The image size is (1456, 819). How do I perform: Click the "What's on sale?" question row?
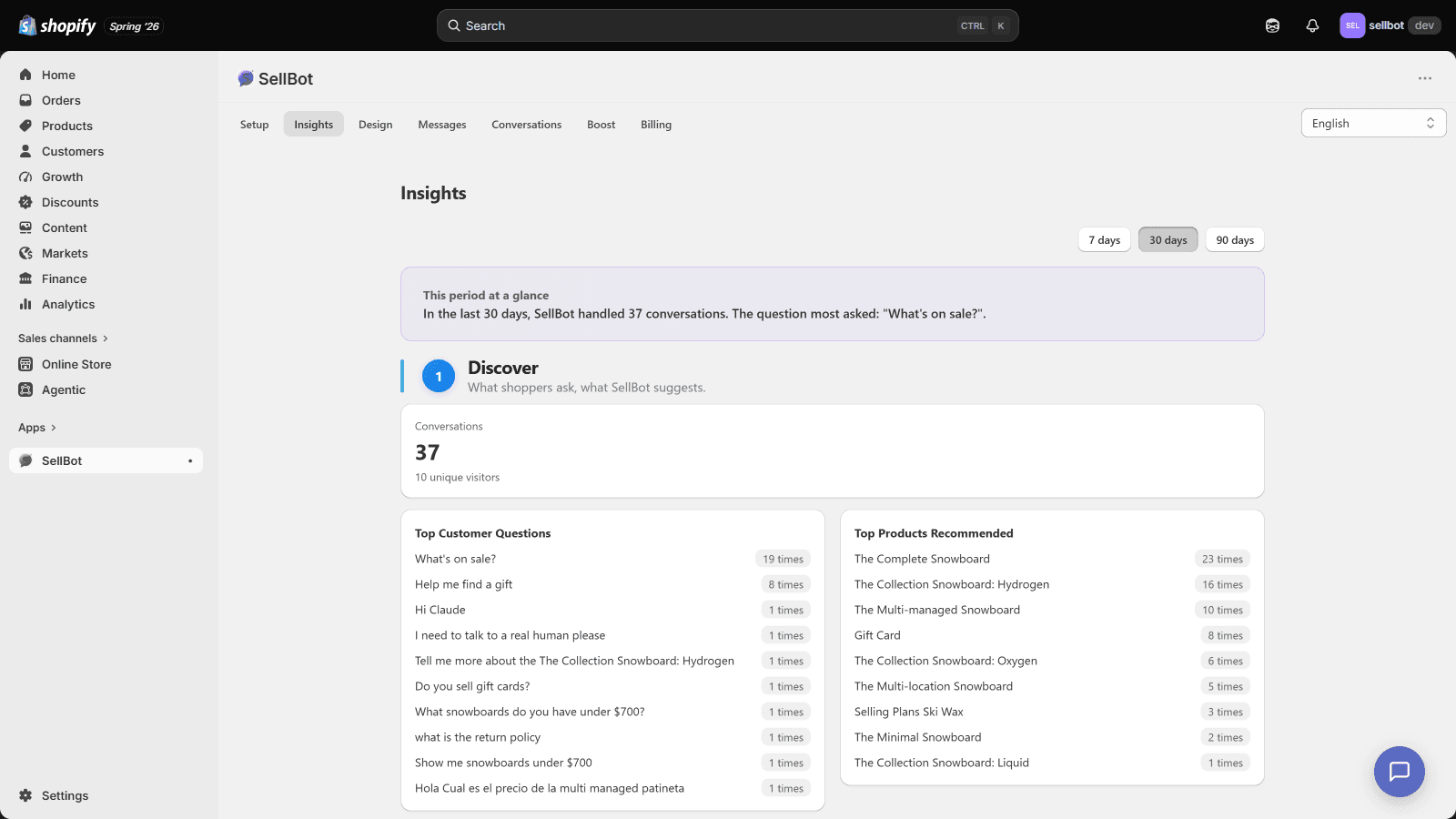point(612,559)
